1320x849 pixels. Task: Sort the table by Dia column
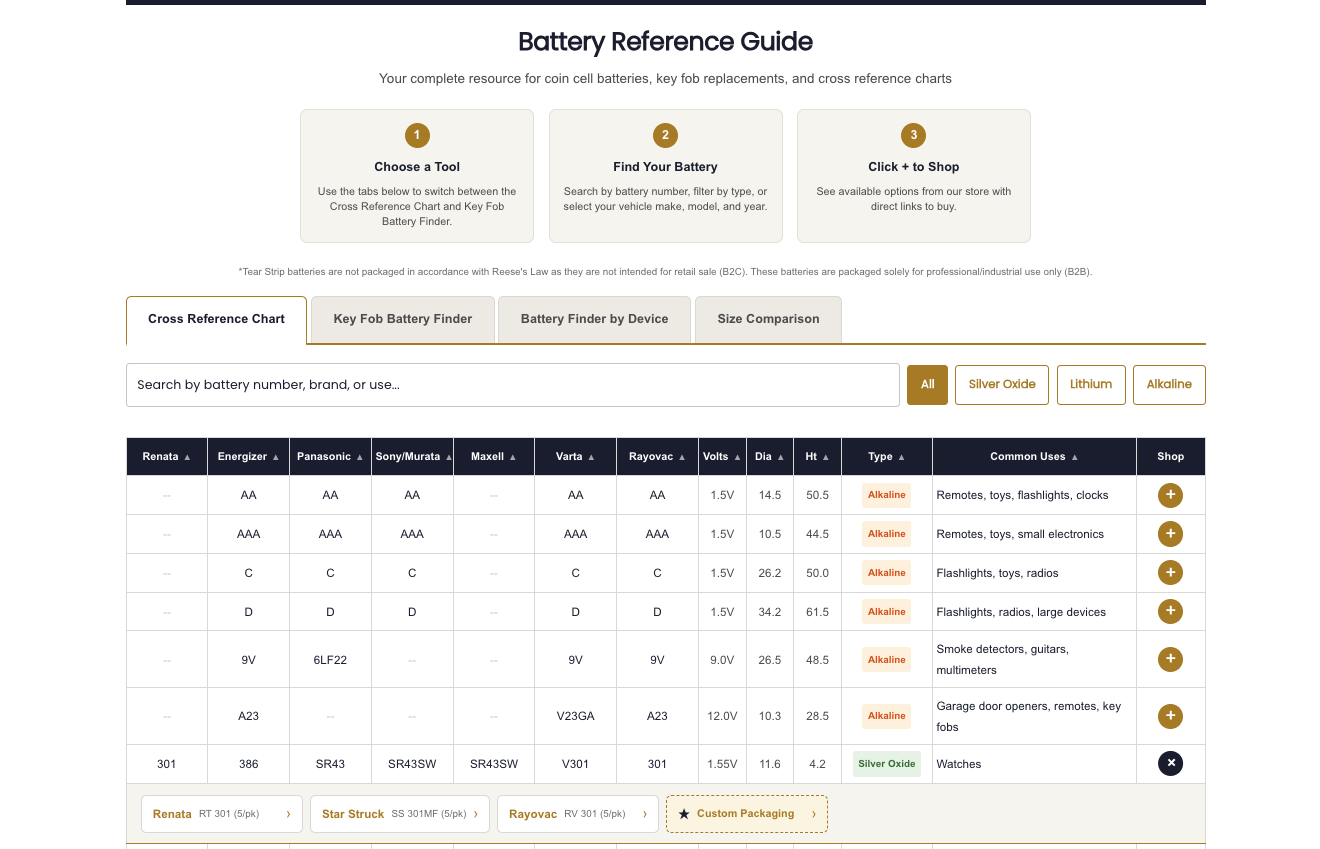[770, 456]
